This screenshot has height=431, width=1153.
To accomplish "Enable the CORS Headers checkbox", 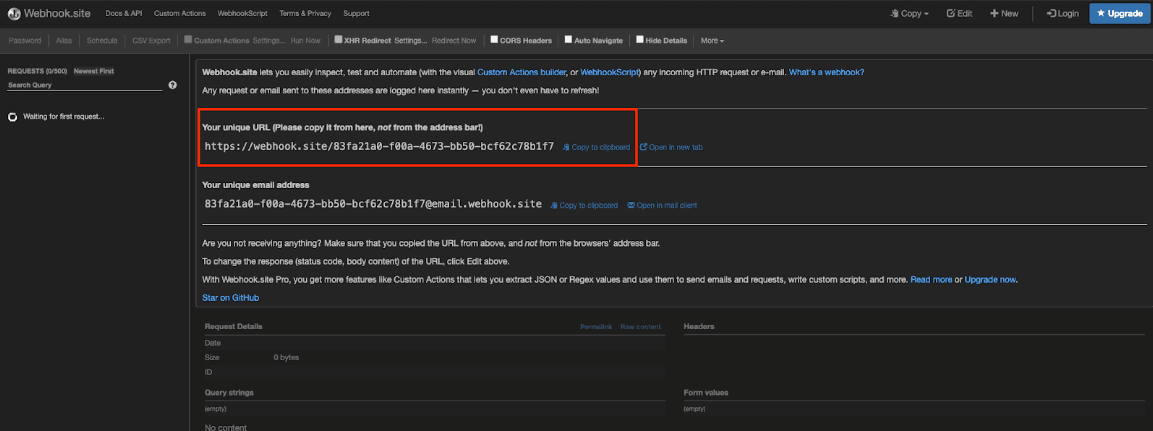I will point(495,40).
